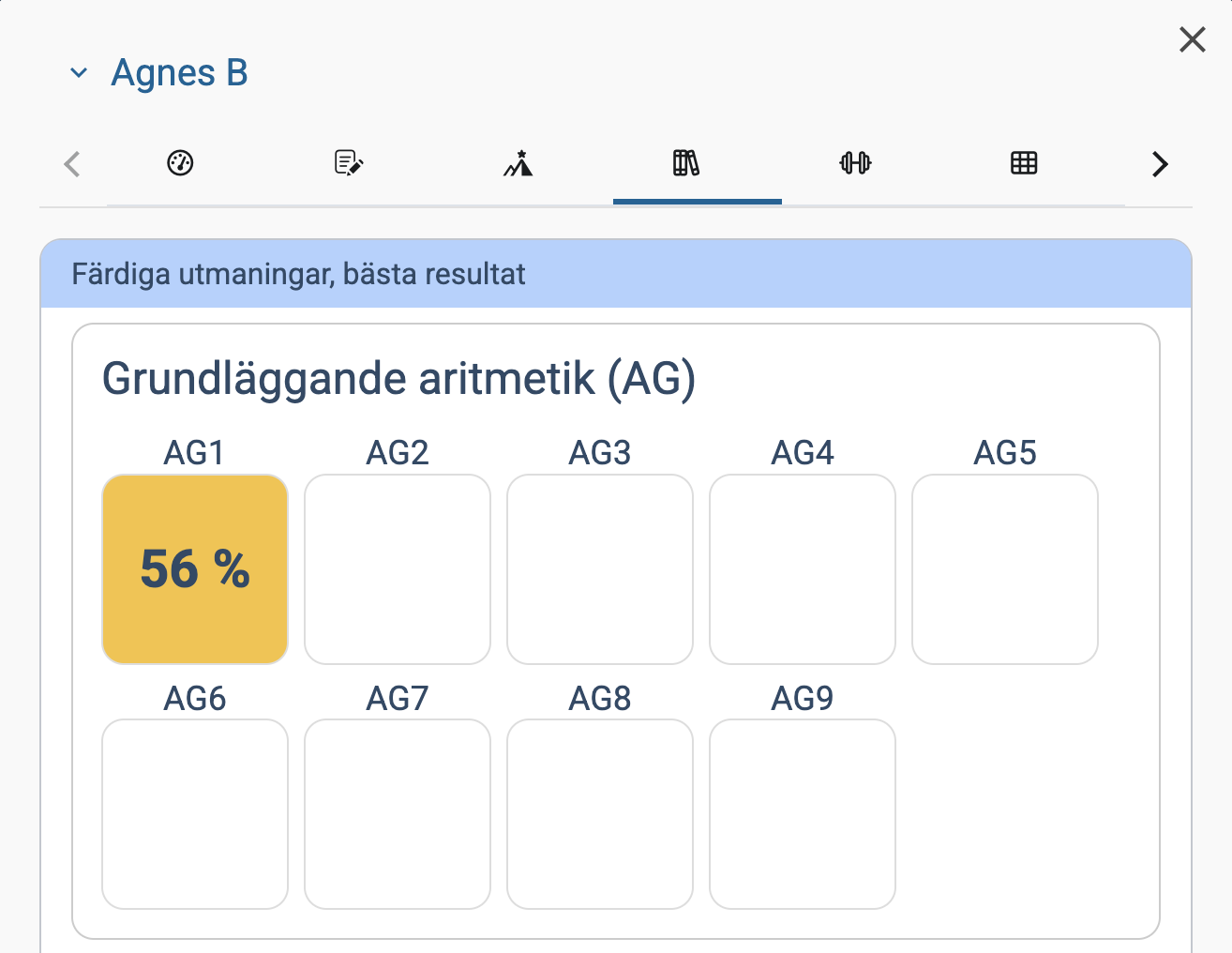Open the table grid tab

tap(1024, 163)
